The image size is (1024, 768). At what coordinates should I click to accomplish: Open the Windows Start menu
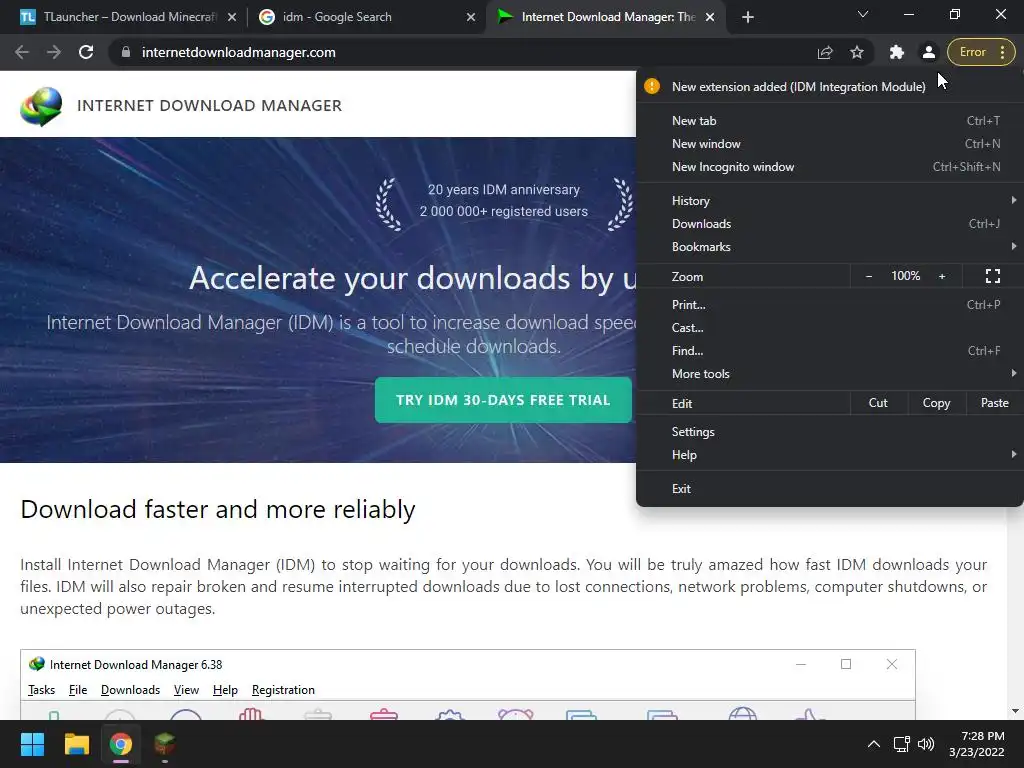pos(32,744)
